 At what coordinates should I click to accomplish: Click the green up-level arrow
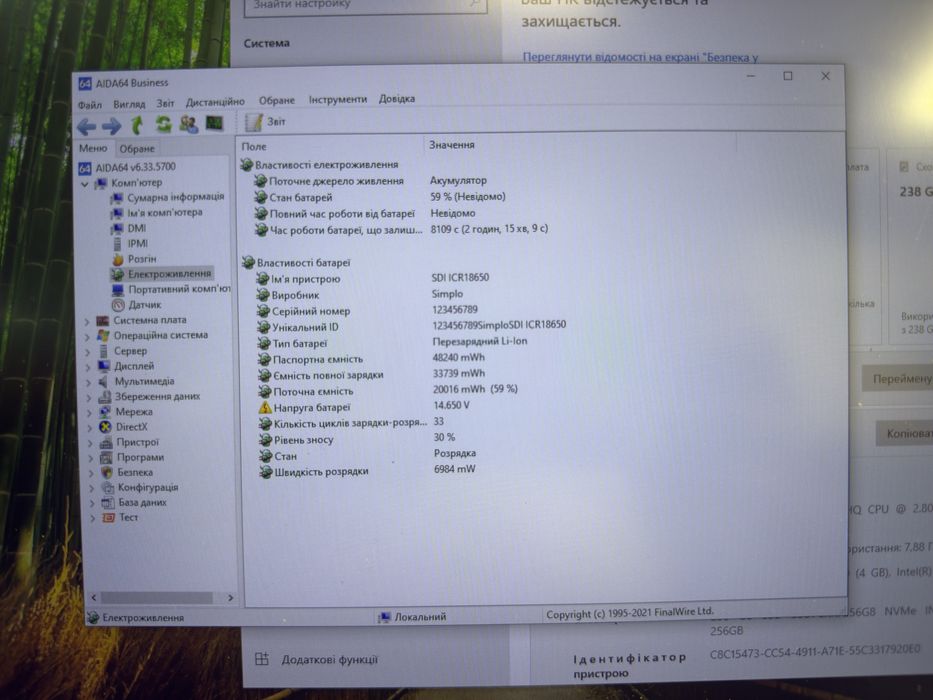pos(137,124)
